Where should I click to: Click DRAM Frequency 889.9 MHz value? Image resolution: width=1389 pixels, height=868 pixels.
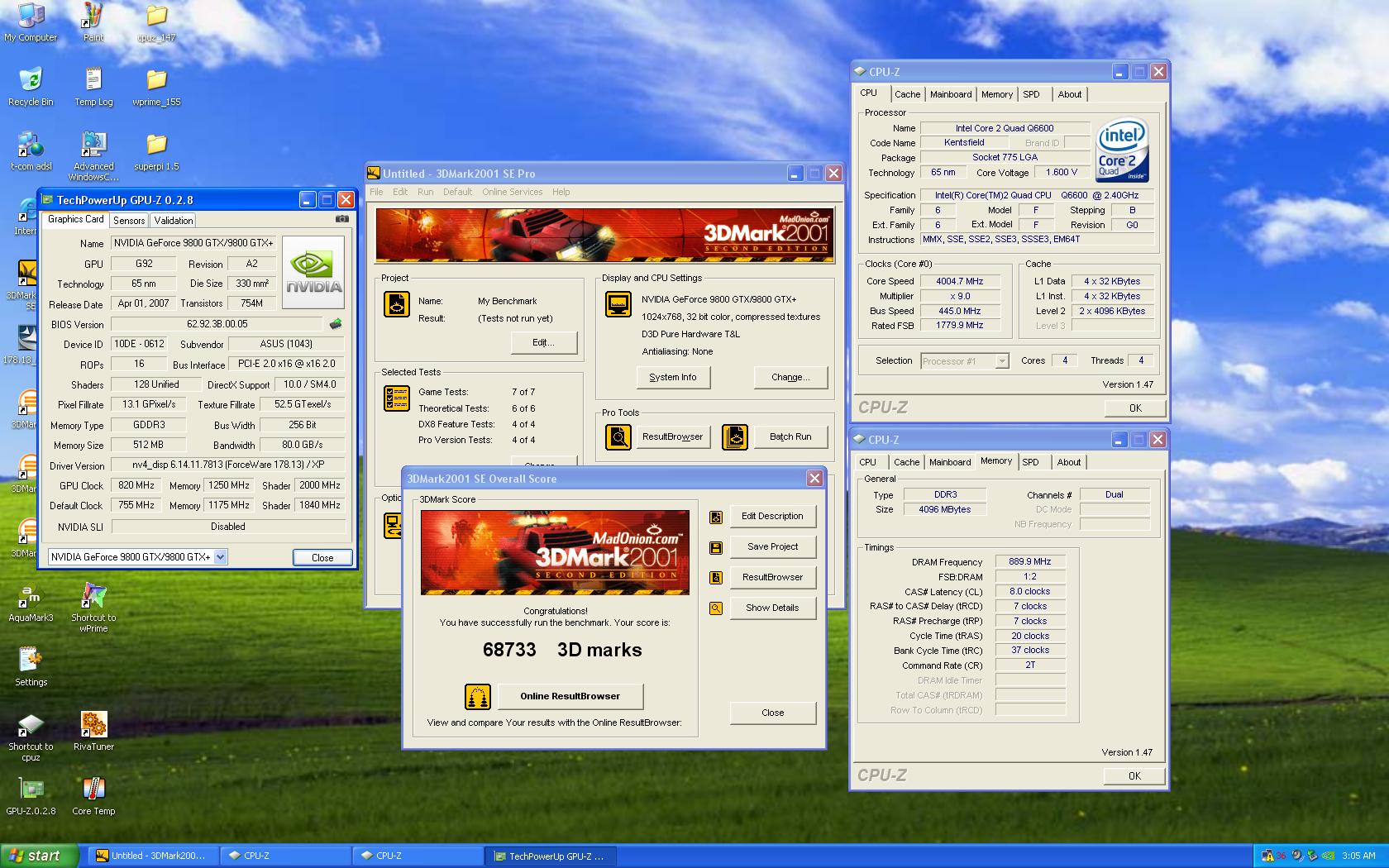1030,561
